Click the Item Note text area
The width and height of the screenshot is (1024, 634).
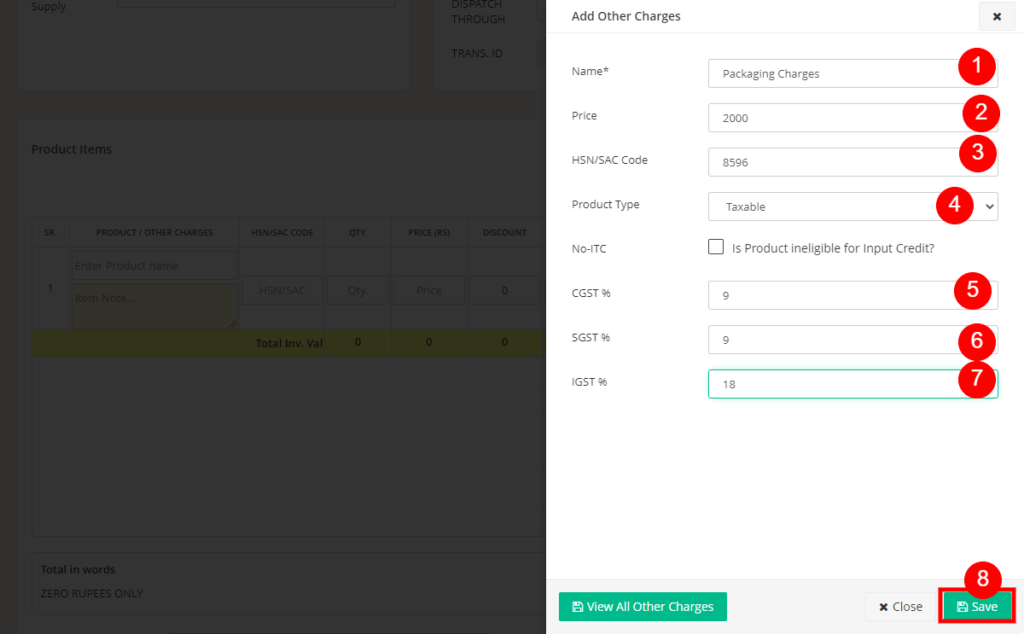pos(153,305)
